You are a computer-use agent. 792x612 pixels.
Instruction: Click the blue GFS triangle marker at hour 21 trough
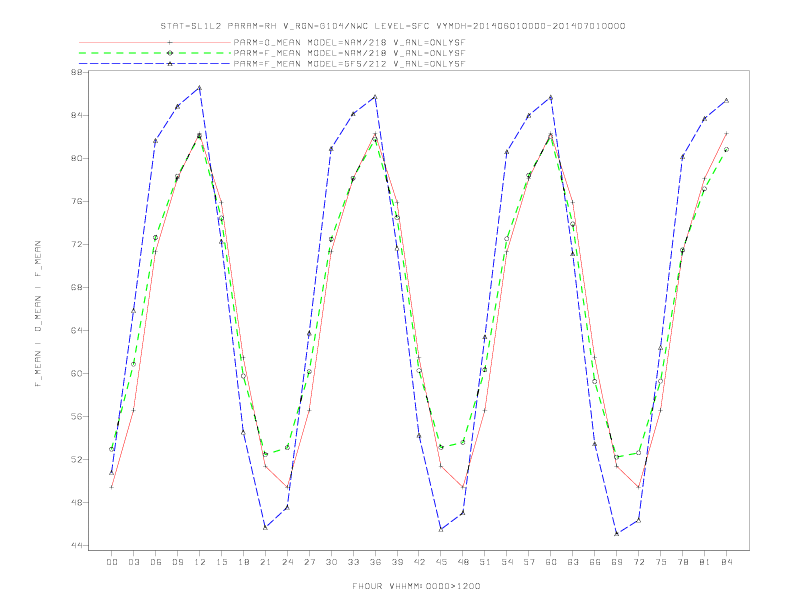(x=265, y=527)
